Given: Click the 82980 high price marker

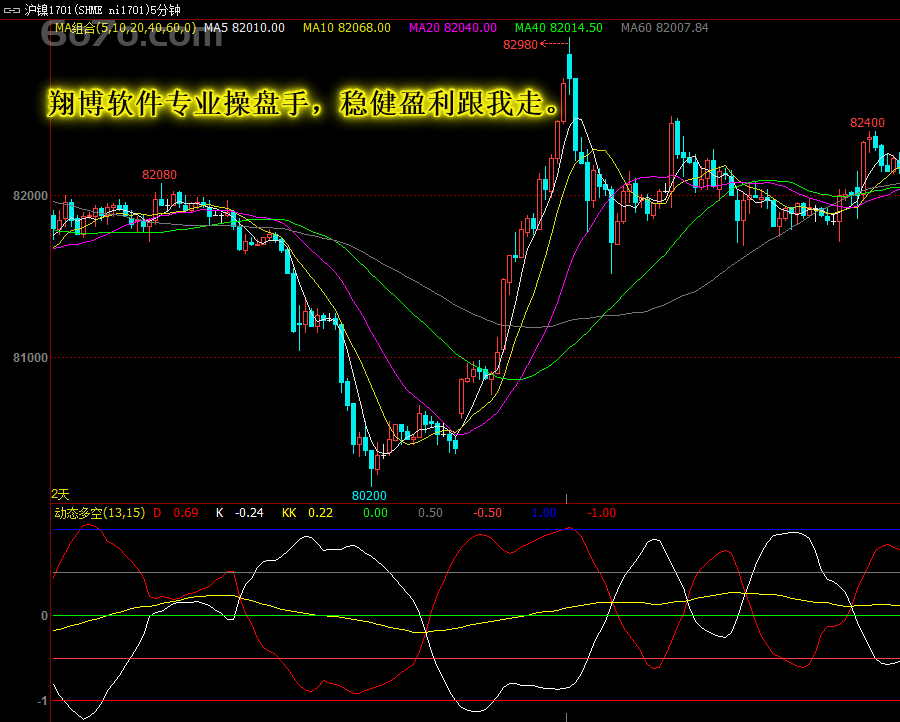Looking at the screenshot, I should tap(521, 44).
